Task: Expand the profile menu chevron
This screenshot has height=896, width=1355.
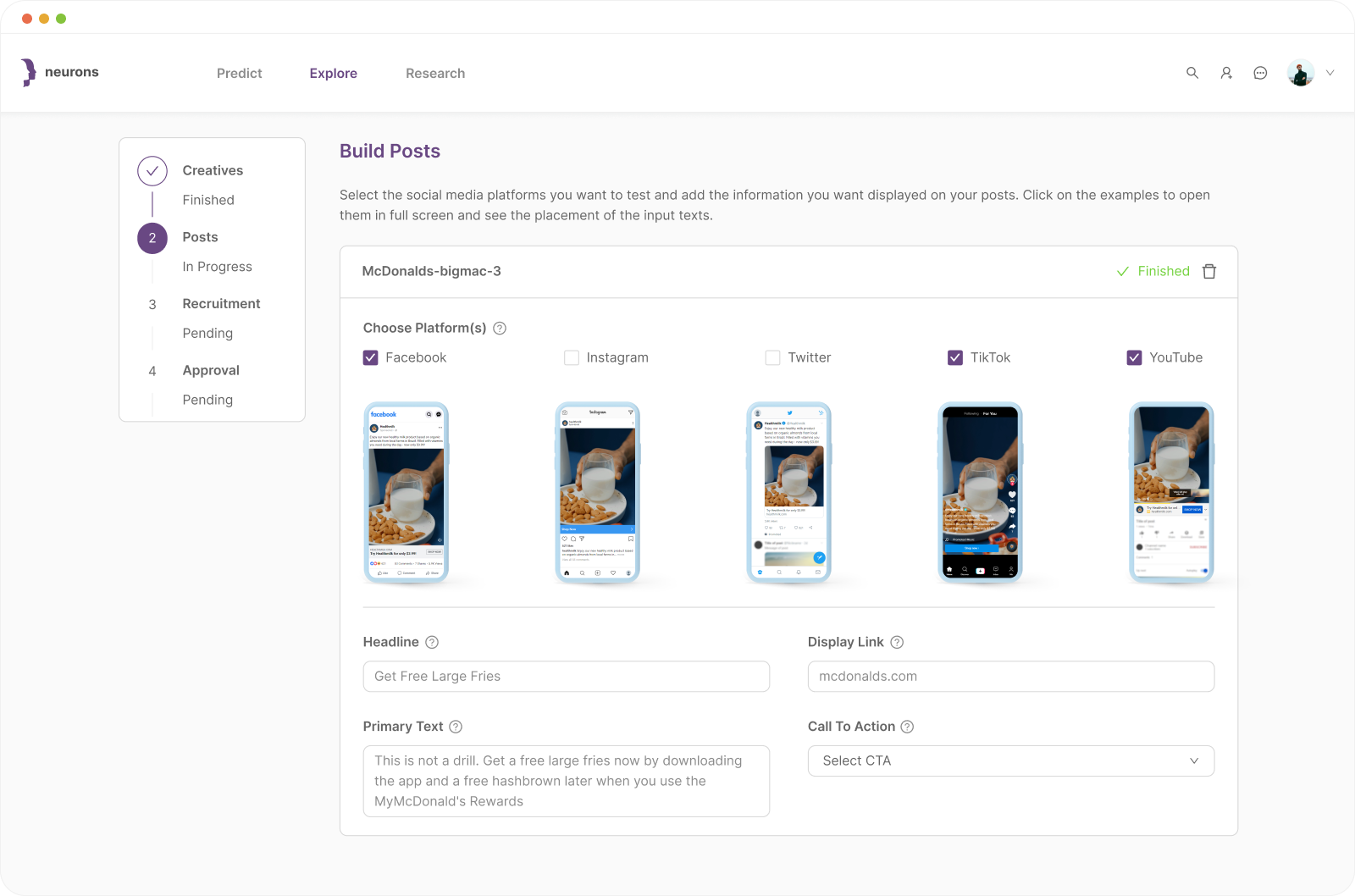Action: [1330, 73]
